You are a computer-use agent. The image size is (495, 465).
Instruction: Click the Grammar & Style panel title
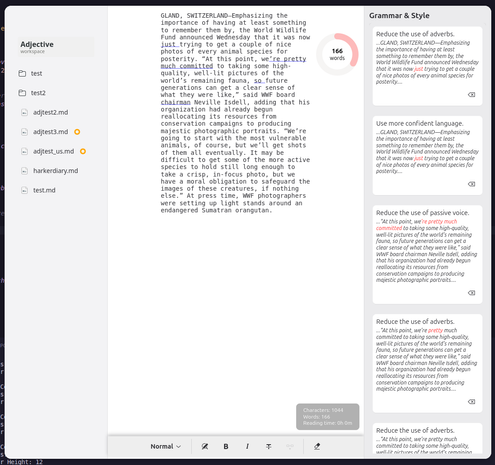[x=399, y=16]
